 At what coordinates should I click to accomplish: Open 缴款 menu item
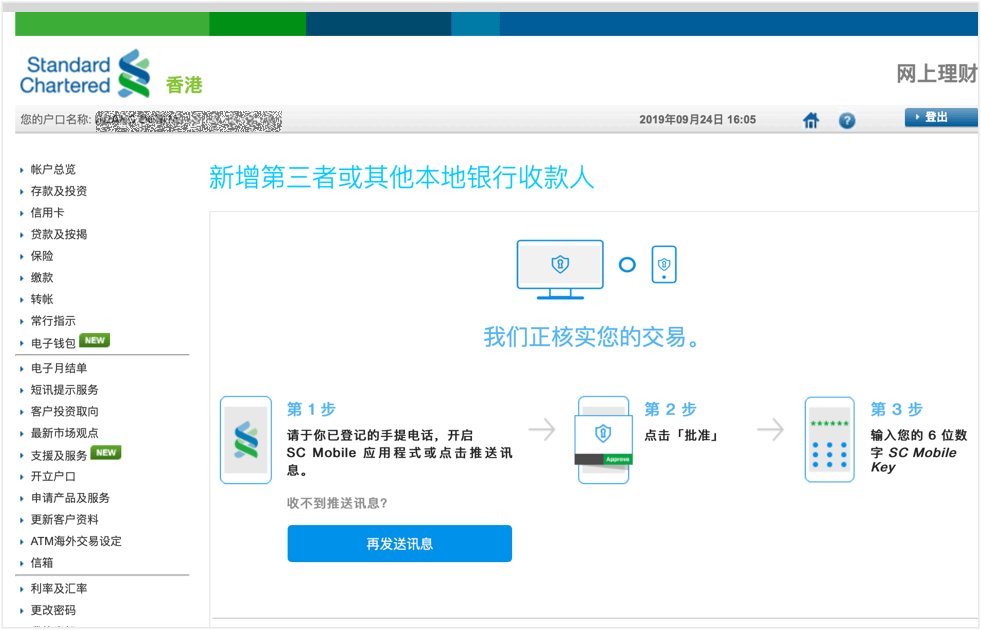[x=42, y=277]
